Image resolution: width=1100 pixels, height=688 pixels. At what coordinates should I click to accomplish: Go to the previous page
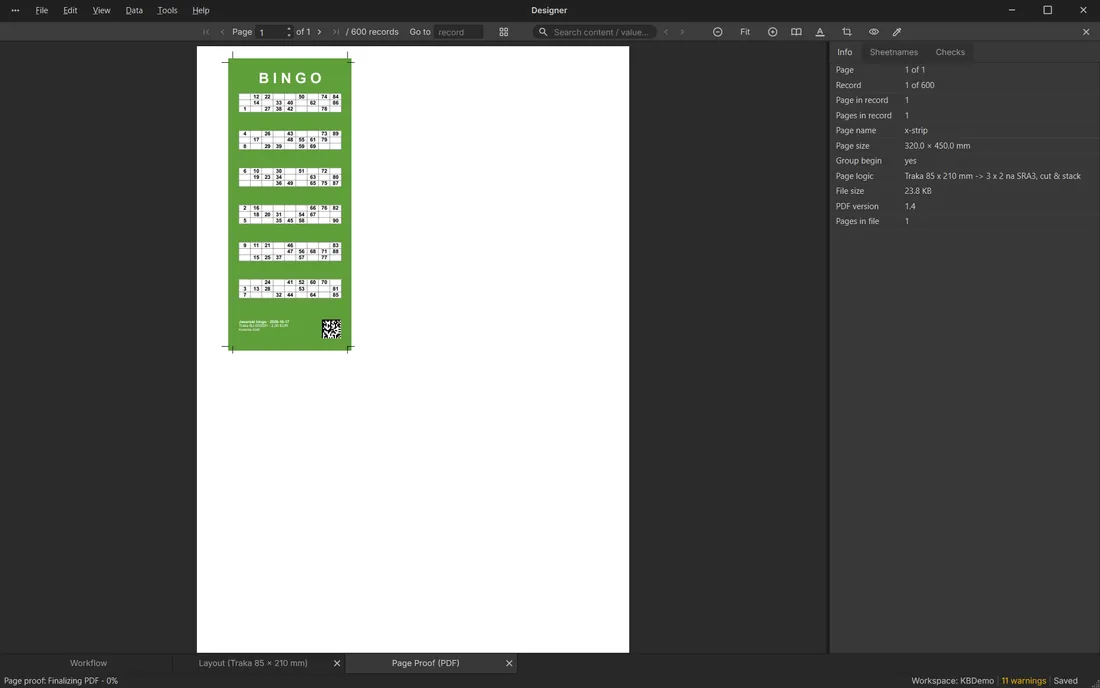point(222,32)
